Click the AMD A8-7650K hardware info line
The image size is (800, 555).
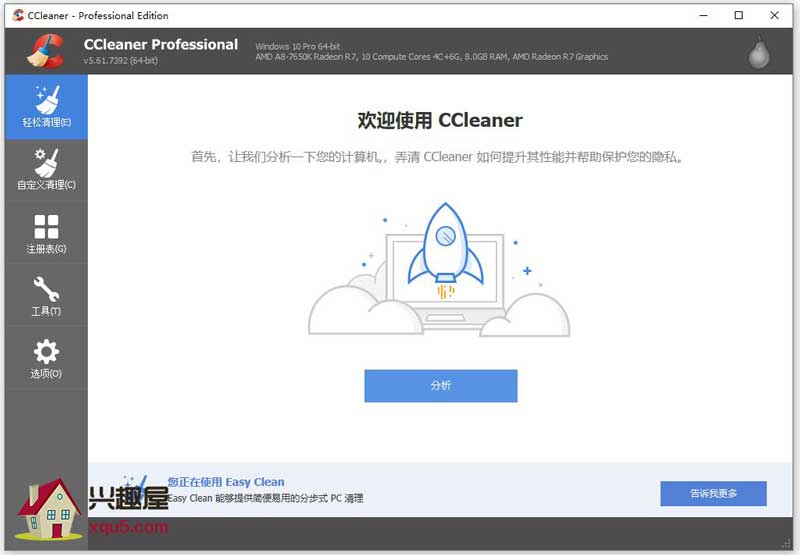coord(432,57)
